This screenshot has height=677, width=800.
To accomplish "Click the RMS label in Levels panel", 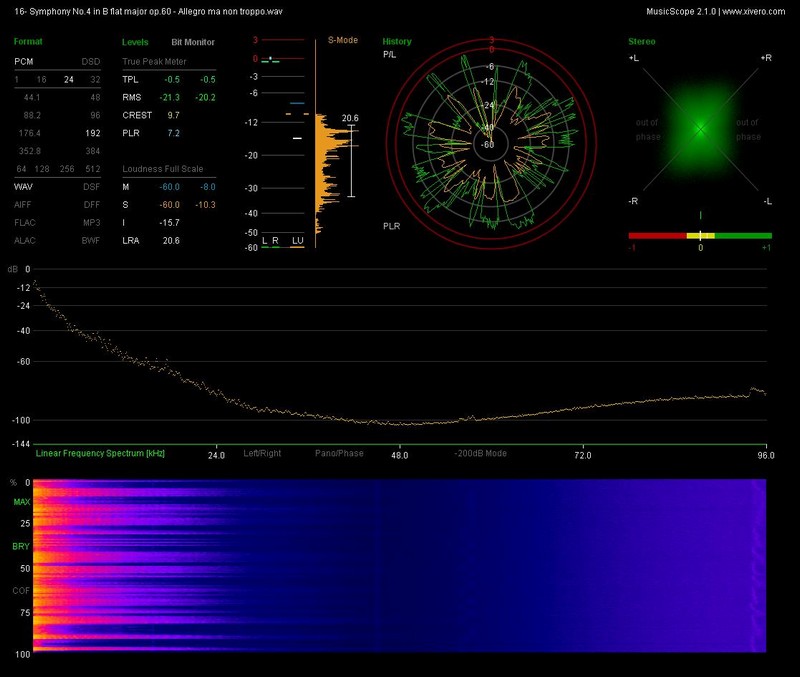I will (x=132, y=97).
